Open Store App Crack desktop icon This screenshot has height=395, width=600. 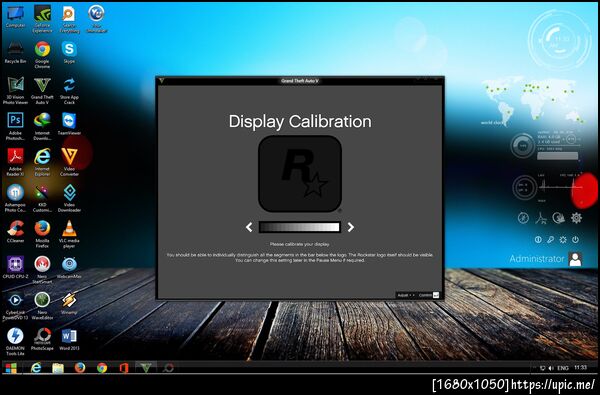(x=69, y=91)
